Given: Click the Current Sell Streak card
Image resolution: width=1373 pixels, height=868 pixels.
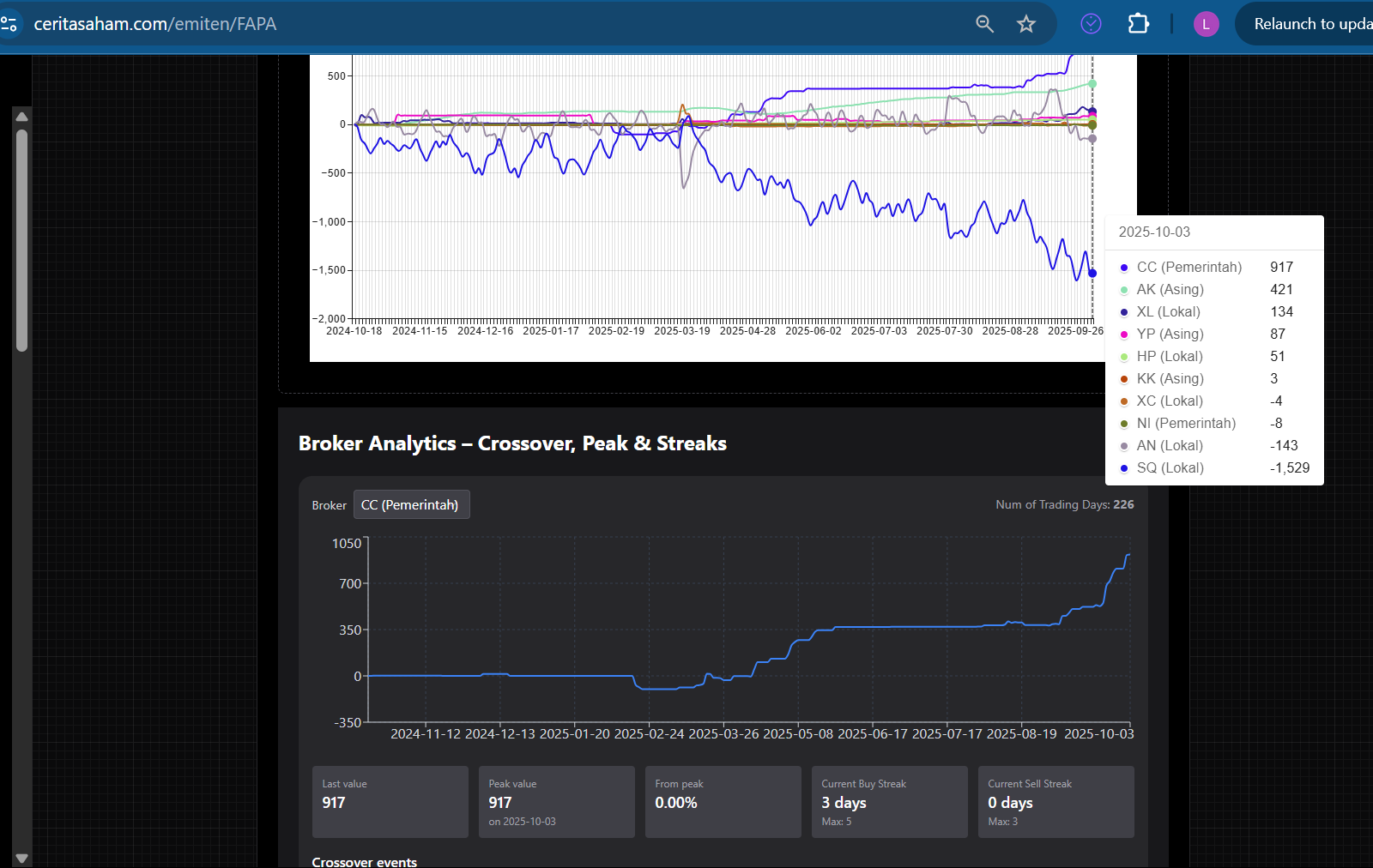Looking at the screenshot, I should tap(1055, 802).
